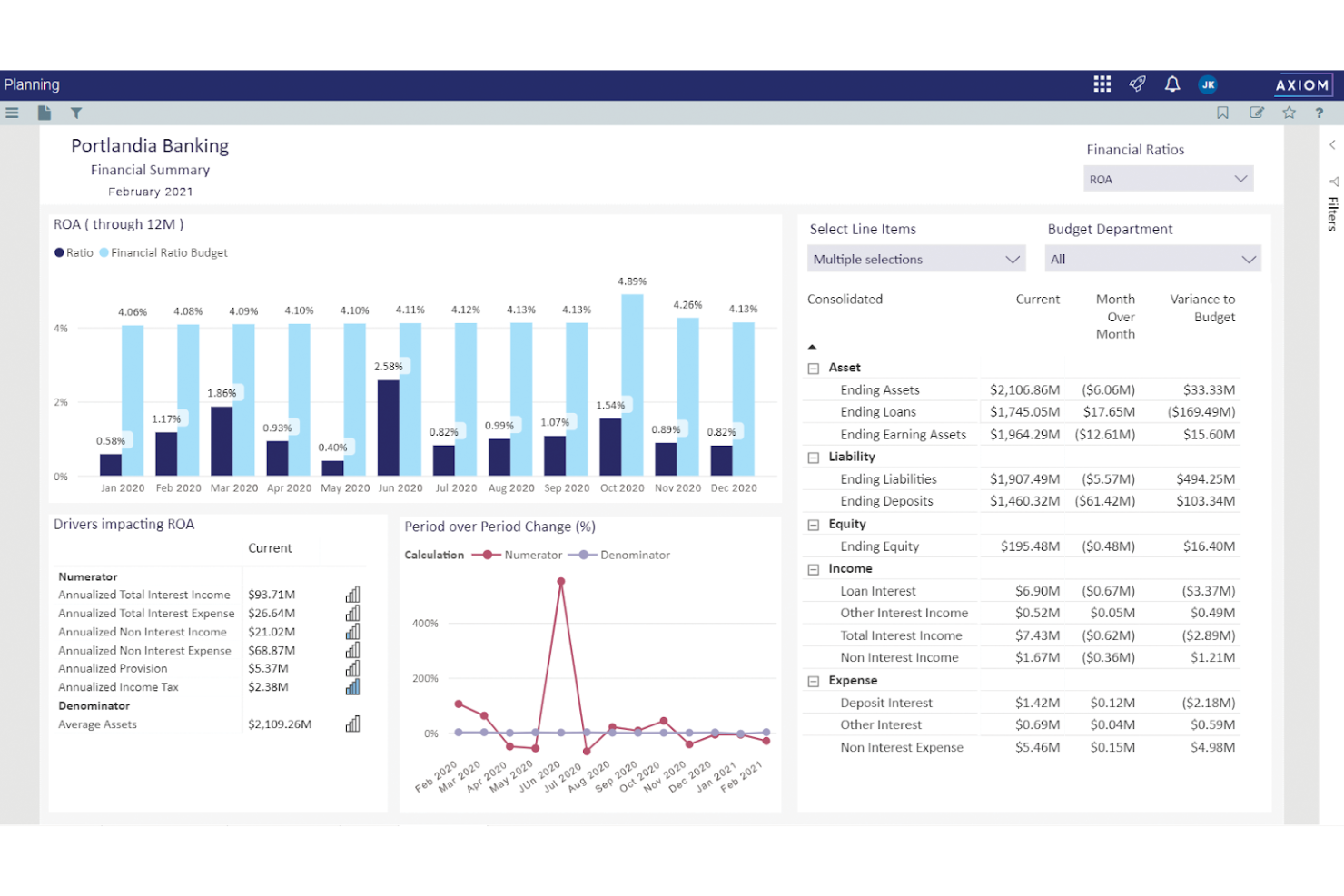This screenshot has height=896, width=1344.
Task: Select the Ending Equity row label
Action: (879, 546)
